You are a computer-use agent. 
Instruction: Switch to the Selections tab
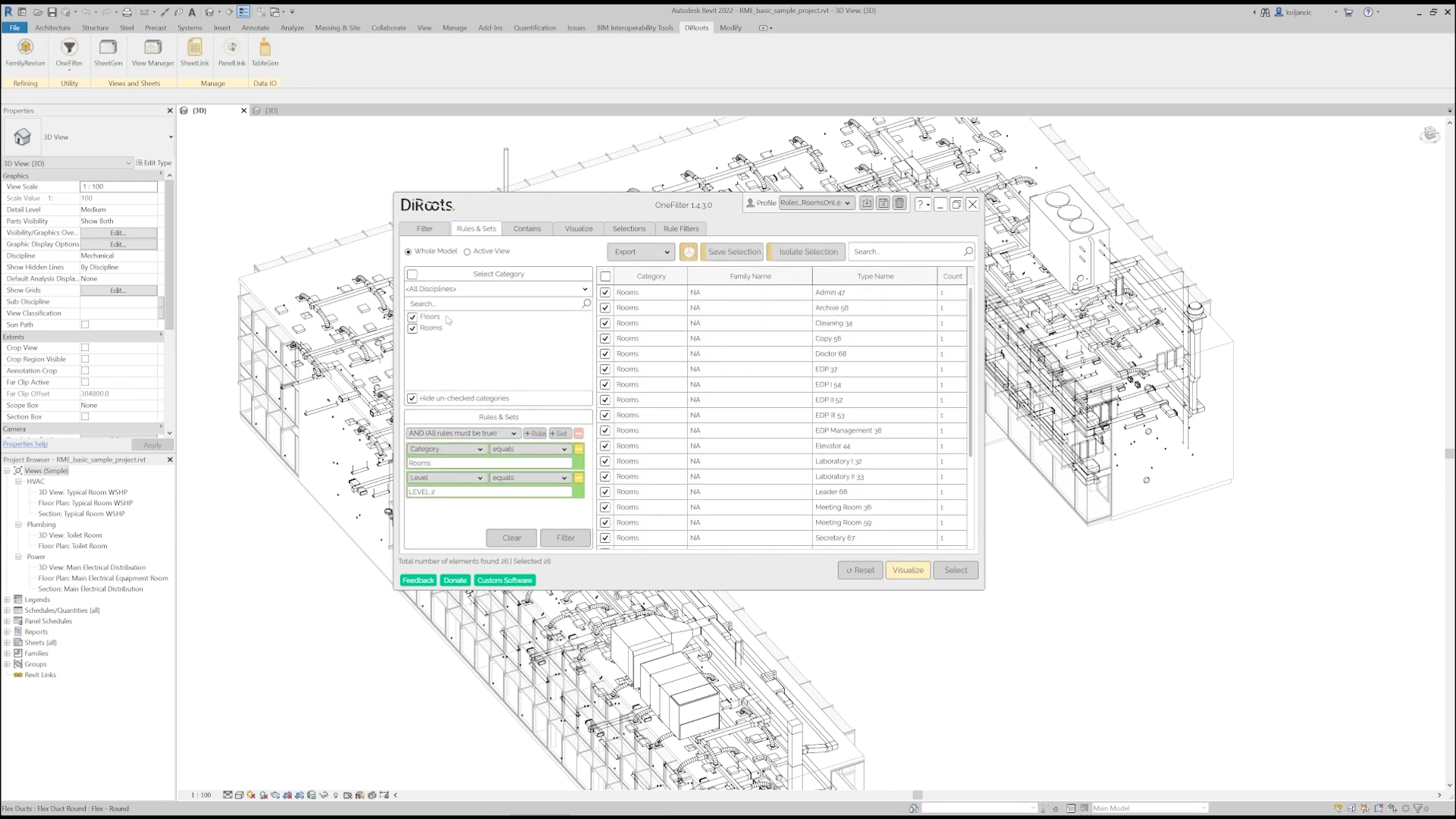629,228
